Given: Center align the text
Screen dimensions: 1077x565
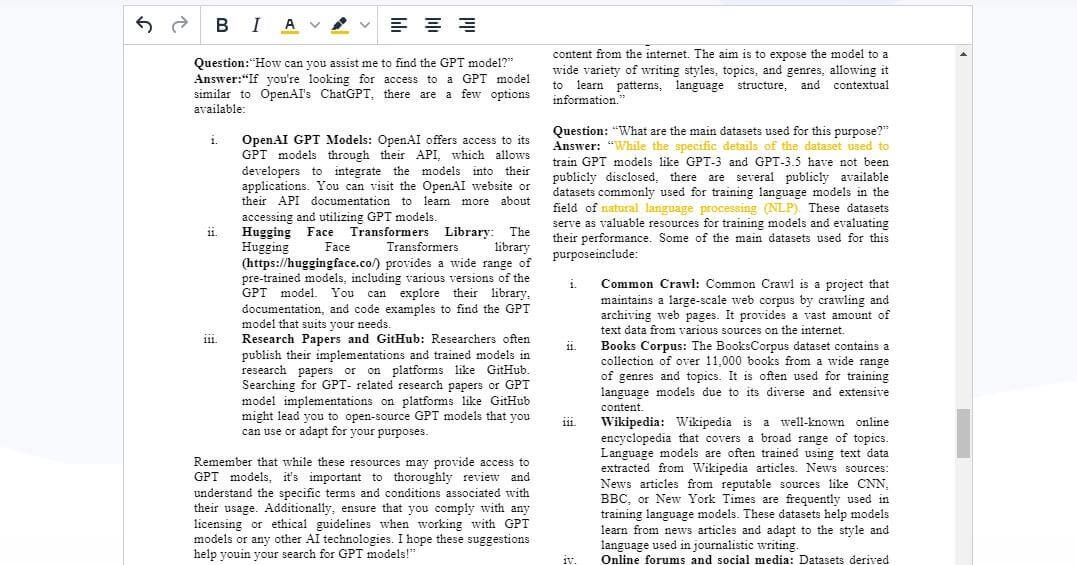Looking at the screenshot, I should [433, 25].
